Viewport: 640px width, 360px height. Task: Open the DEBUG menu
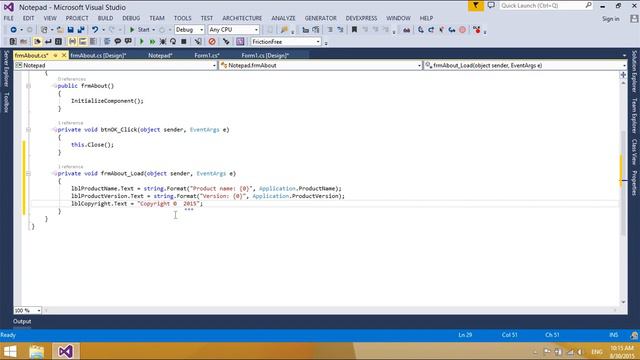point(131,18)
